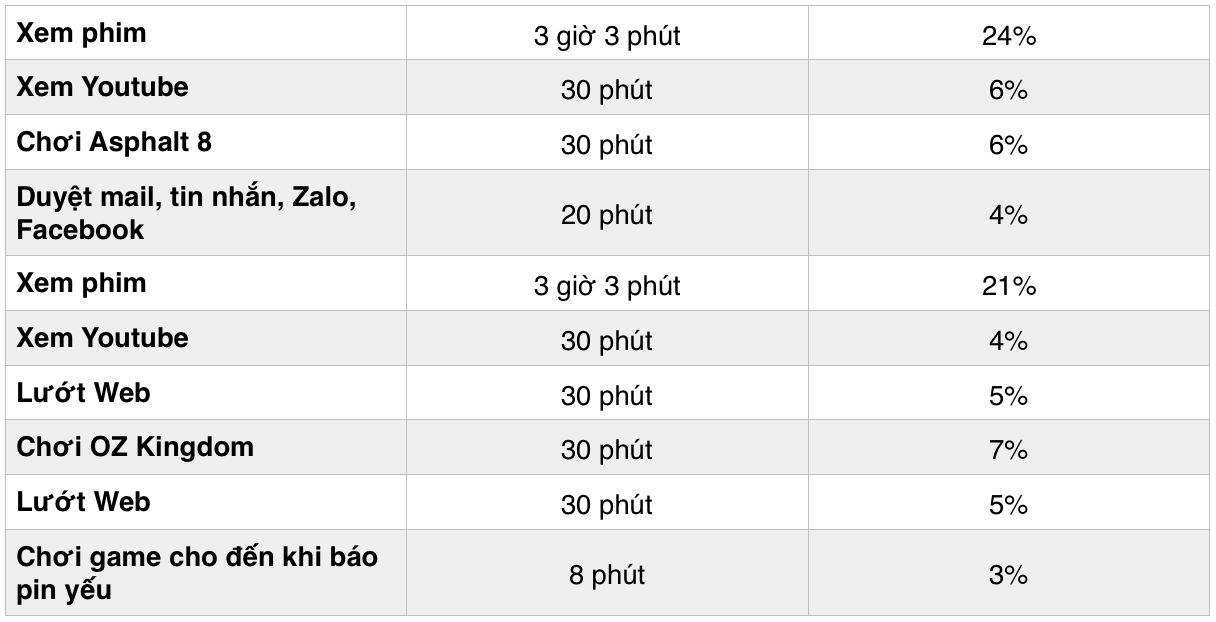Select the 21% battery cell

(1008, 287)
